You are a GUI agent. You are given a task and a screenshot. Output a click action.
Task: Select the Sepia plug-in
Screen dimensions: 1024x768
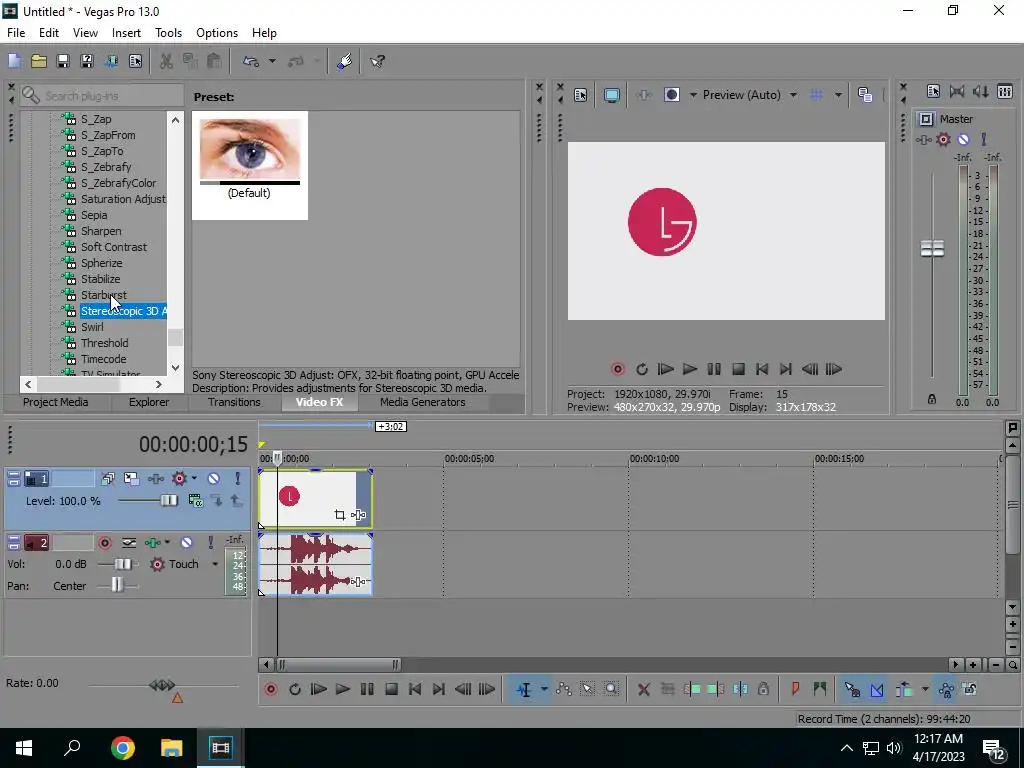click(94, 216)
